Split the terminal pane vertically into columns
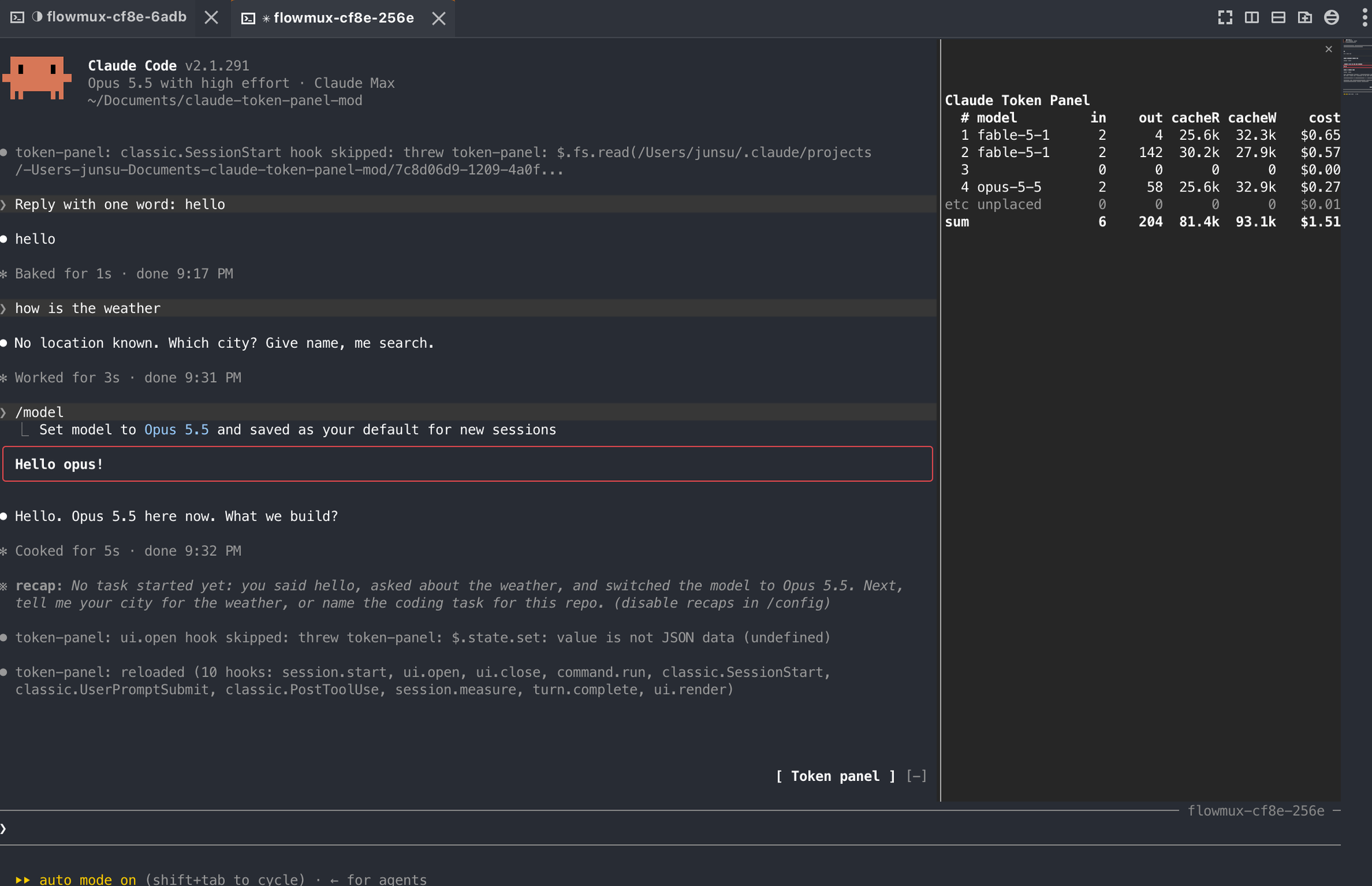The width and height of the screenshot is (1372, 886). (x=1252, y=18)
